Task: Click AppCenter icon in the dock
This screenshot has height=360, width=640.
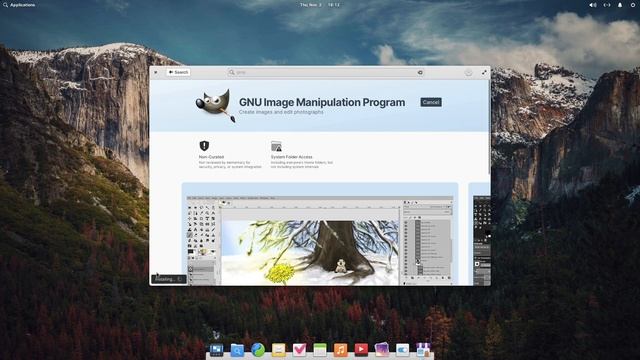Action: (x=423, y=349)
